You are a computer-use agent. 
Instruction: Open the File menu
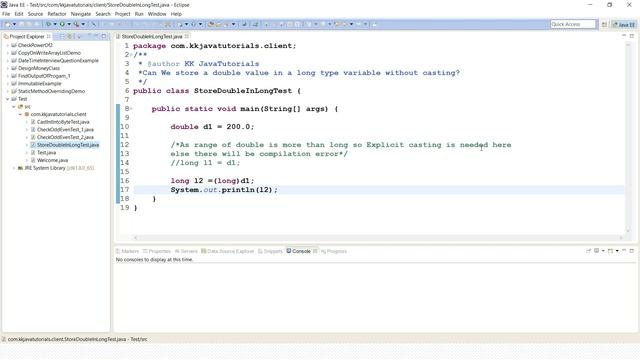pos(6,14)
